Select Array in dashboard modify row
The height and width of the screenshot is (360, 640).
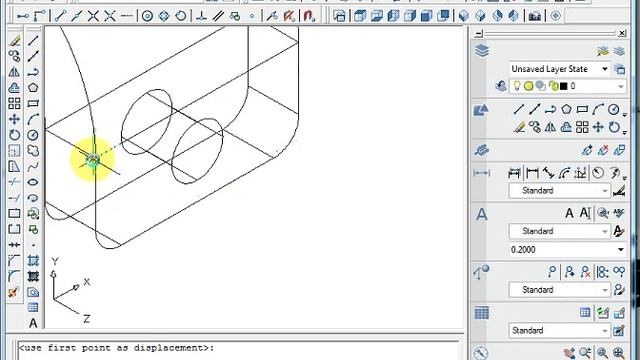pos(582,127)
